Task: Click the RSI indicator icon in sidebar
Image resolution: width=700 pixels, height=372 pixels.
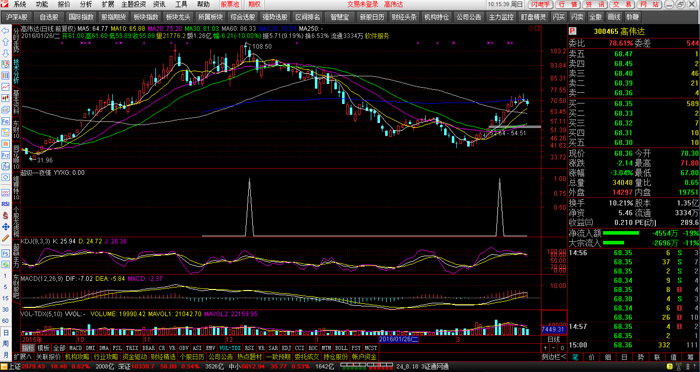Action: (6, 204)
